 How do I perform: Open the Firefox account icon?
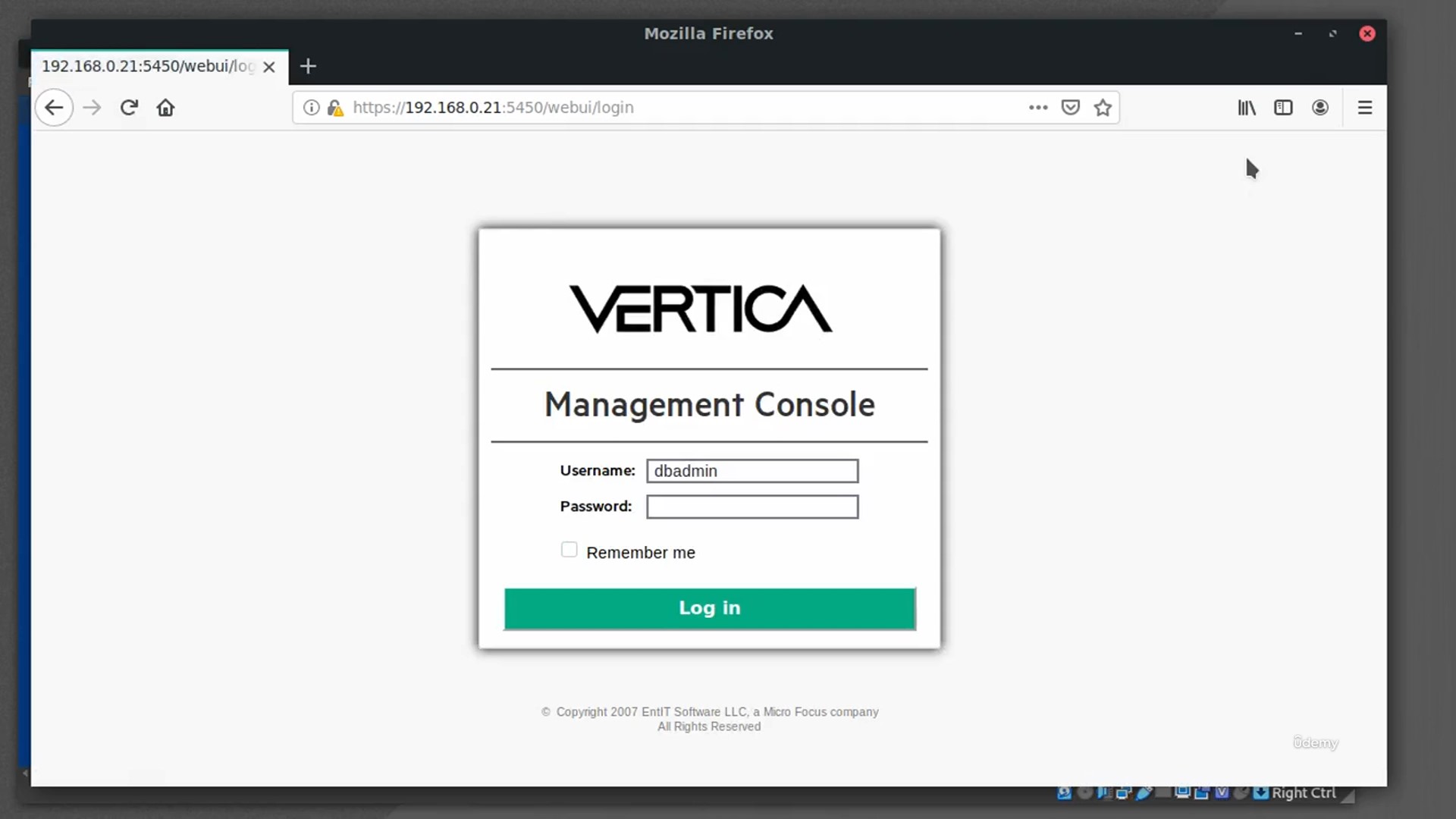tap(1320, 108)
